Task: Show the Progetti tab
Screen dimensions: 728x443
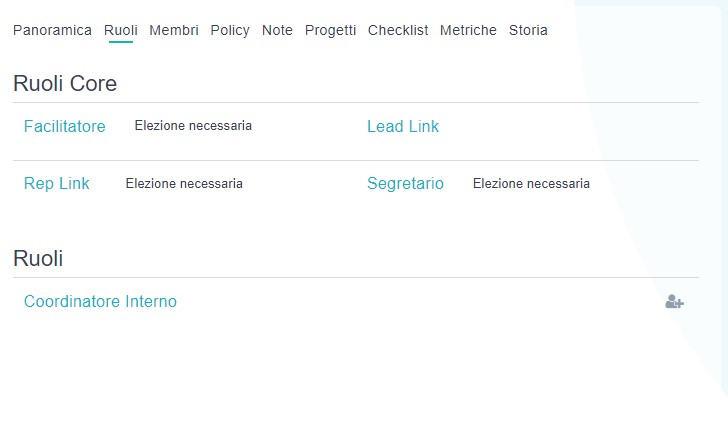Action: click(330, 31)
